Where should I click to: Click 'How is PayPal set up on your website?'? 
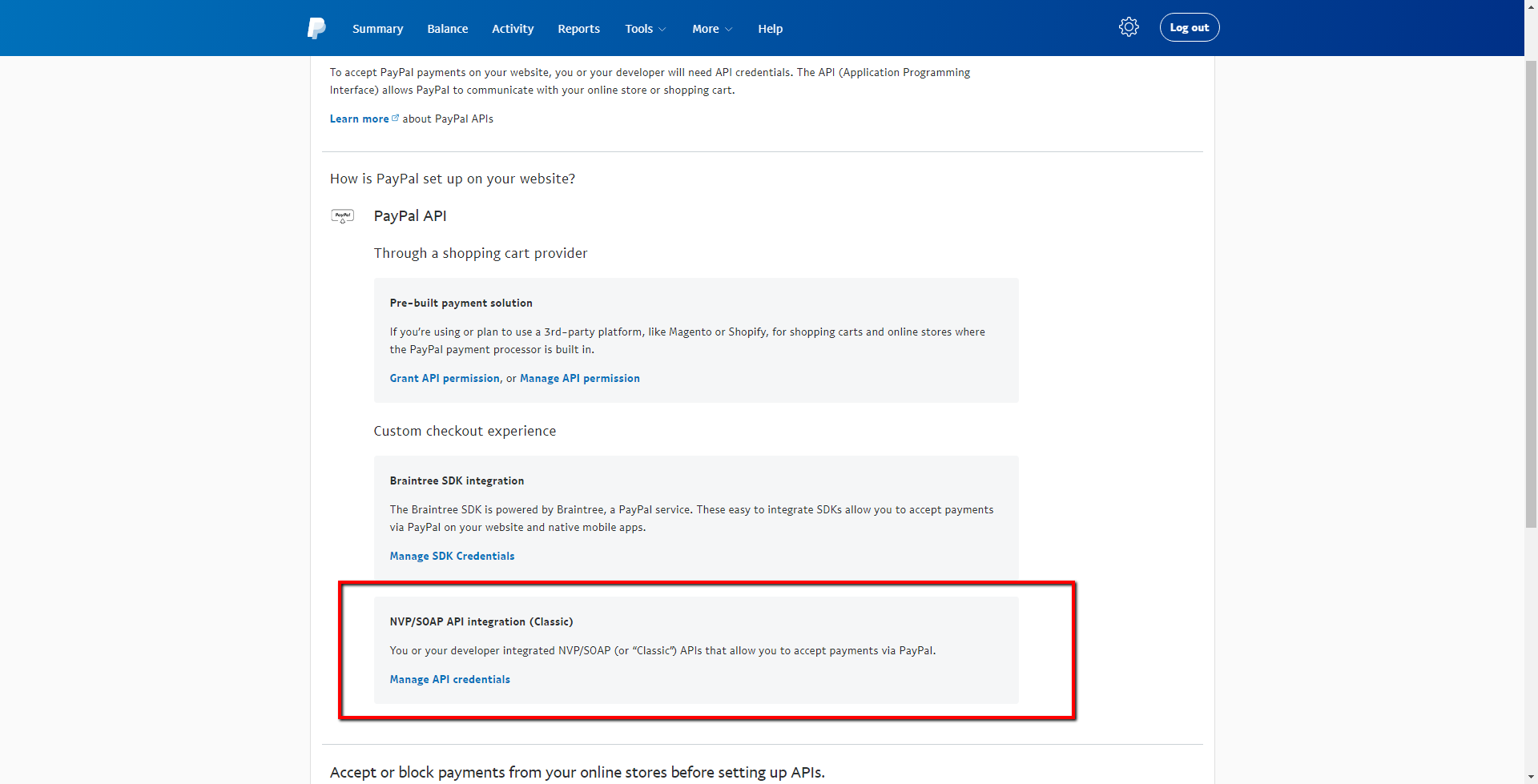pos(453,179)
